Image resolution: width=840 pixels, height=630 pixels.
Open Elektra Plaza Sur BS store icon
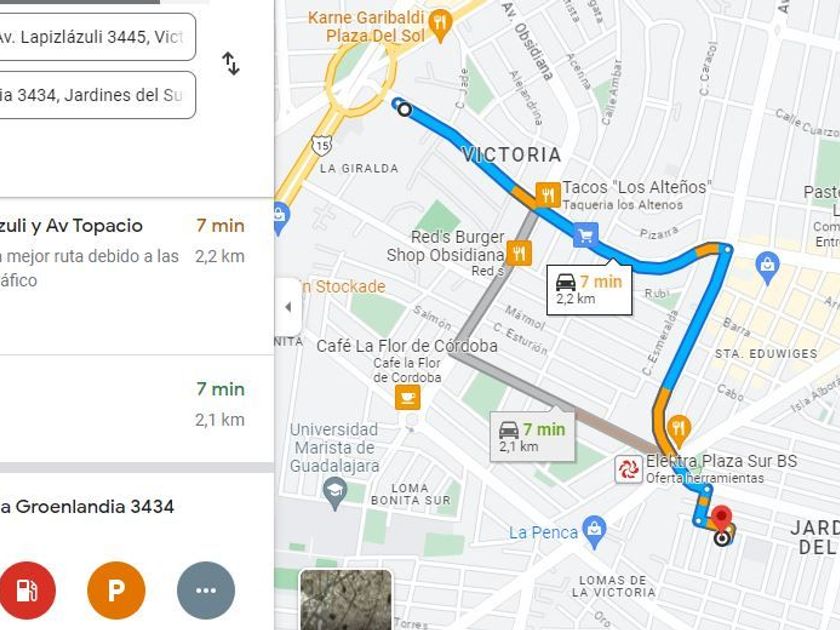click(628, 469)
